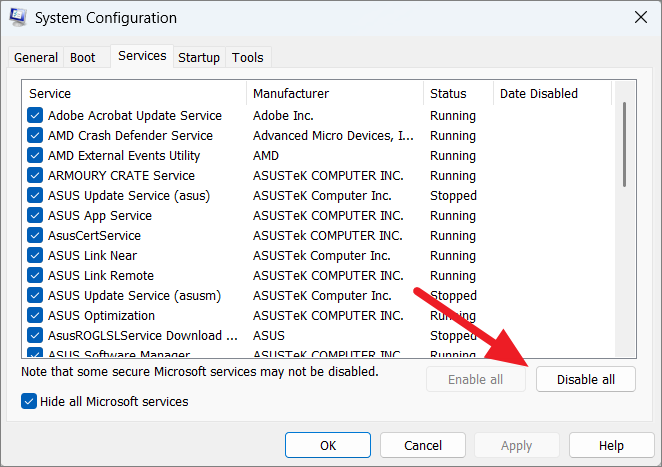This screenshot has width=662, height=467.
Task: Select 'ASUS Update Service (asusm)' entry
Action: point(134,296)
